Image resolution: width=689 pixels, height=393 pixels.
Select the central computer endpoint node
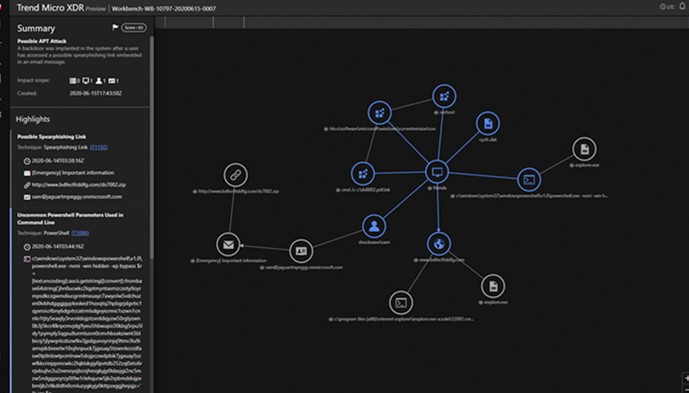click(x=437, y=172)
